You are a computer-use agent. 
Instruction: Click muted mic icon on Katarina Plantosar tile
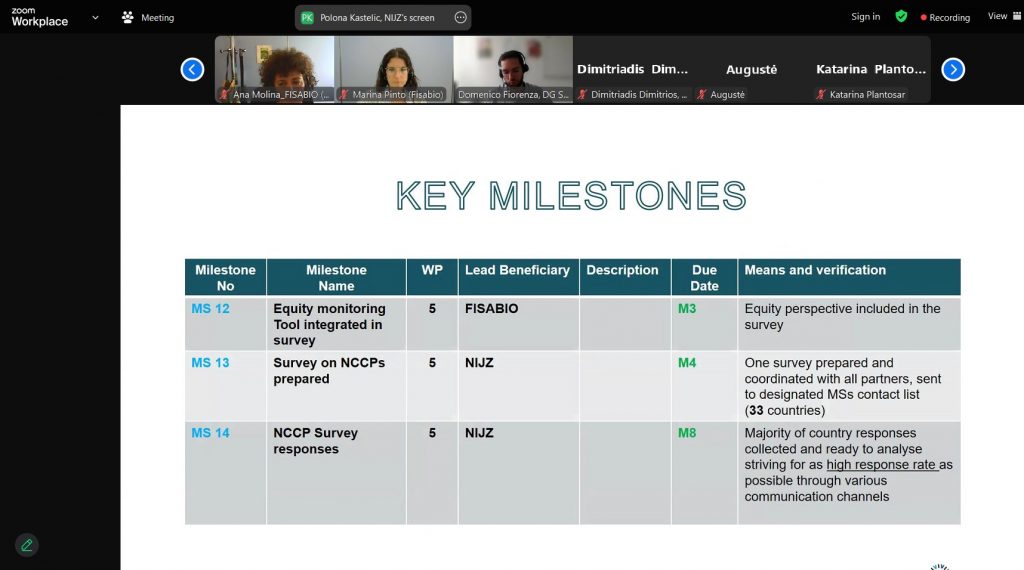point(821,95)
